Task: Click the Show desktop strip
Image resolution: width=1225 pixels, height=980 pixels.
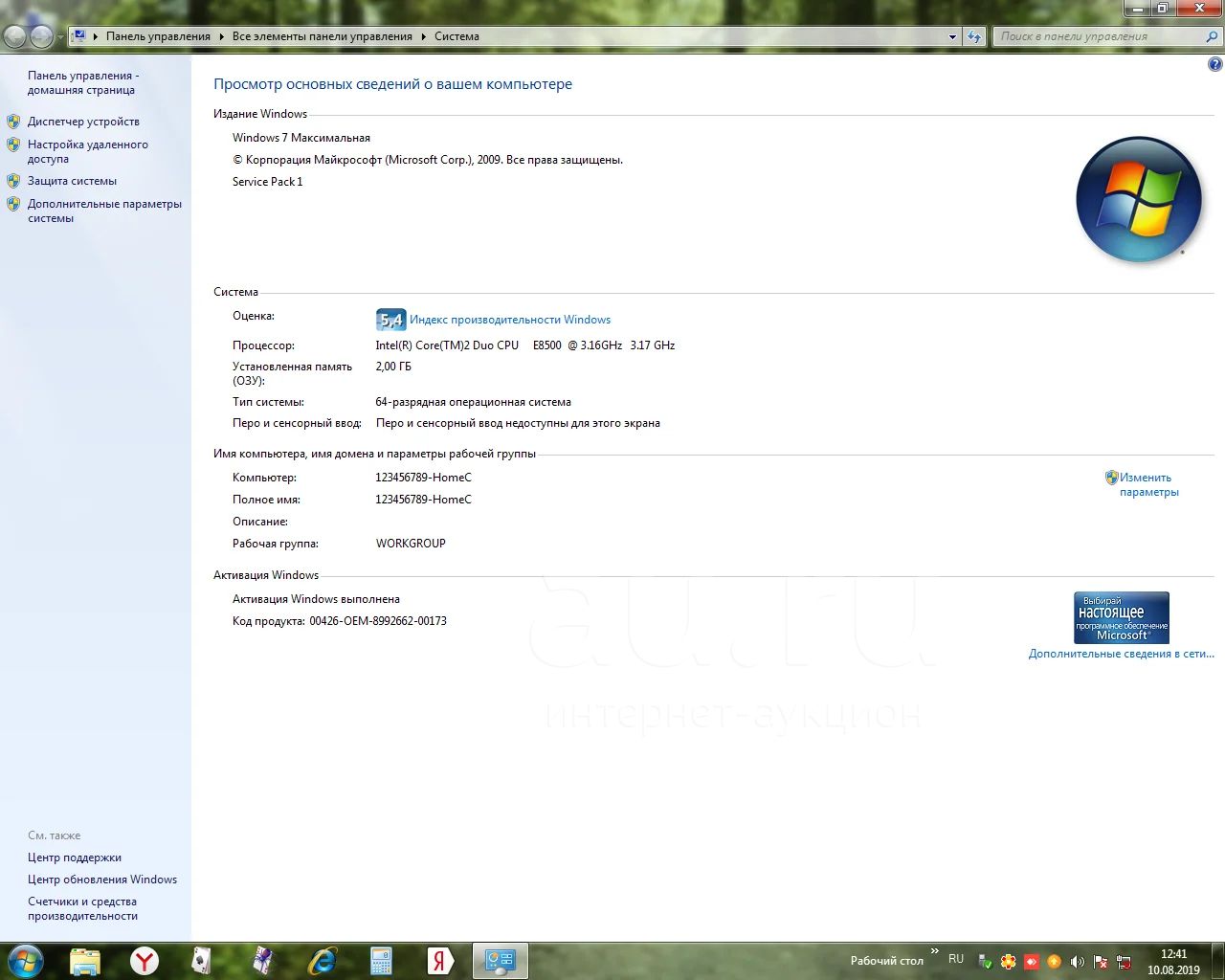Action: [1218, 961]
